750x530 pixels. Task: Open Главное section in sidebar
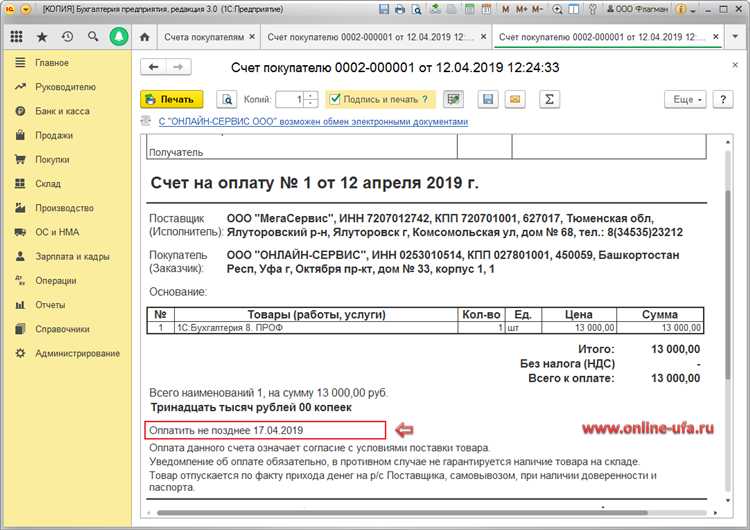coord(66,63)
